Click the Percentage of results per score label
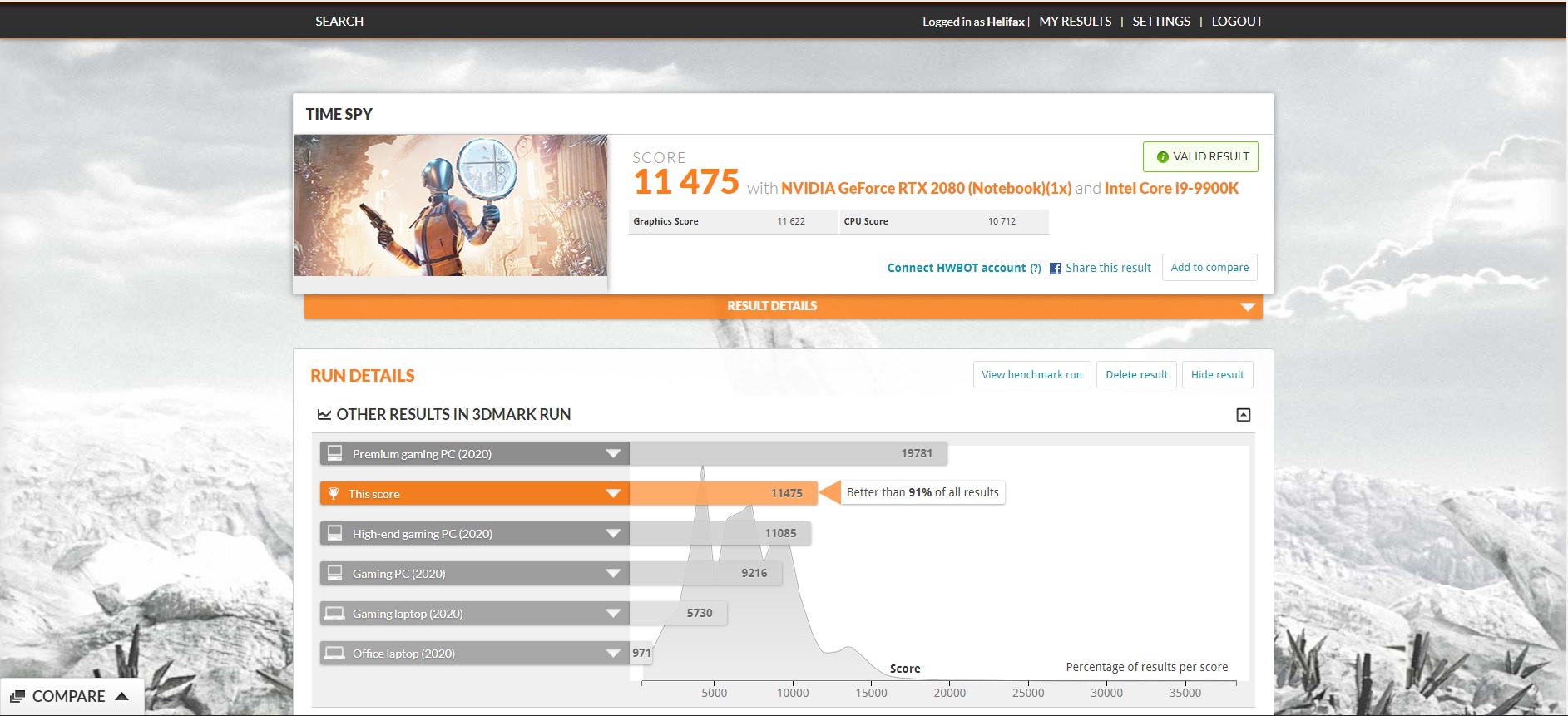The image size is (1568, 716). 1147,667
